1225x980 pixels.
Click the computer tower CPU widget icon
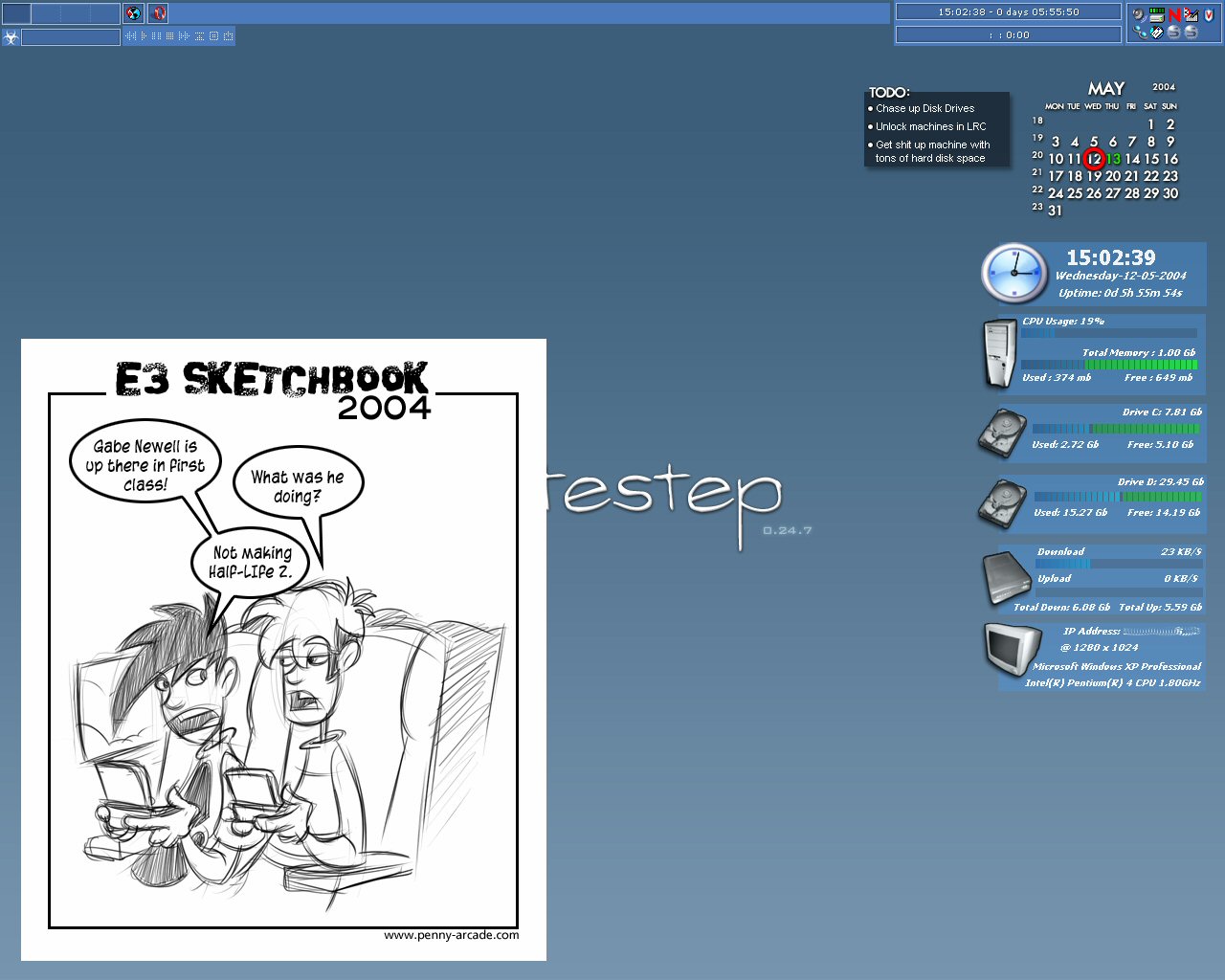click(1000, 353)
